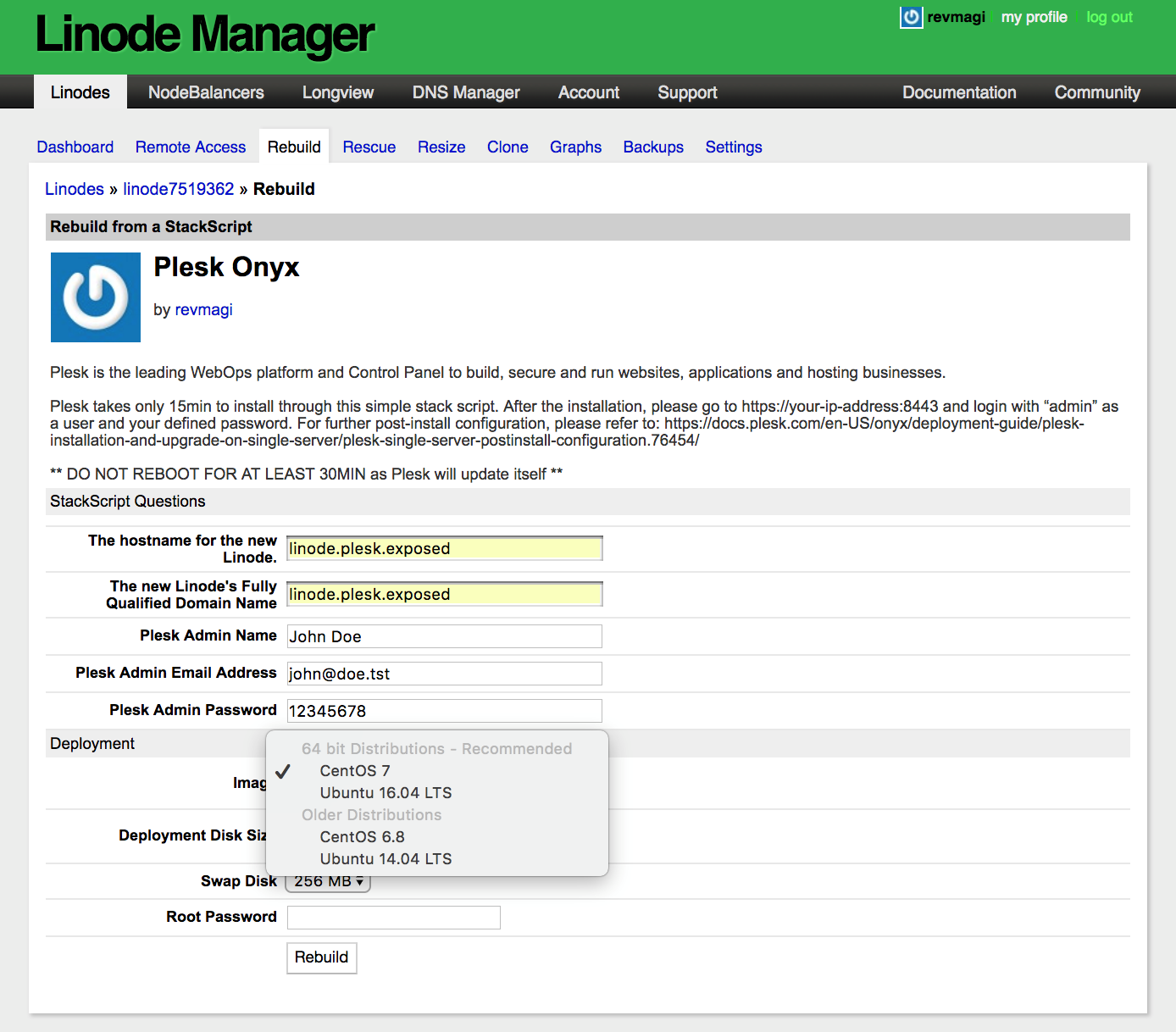This screenshot has width=1176, height=1032.
Task: Open the Rescue subtab
Action: pyautogui.click(x=369, y=147)
